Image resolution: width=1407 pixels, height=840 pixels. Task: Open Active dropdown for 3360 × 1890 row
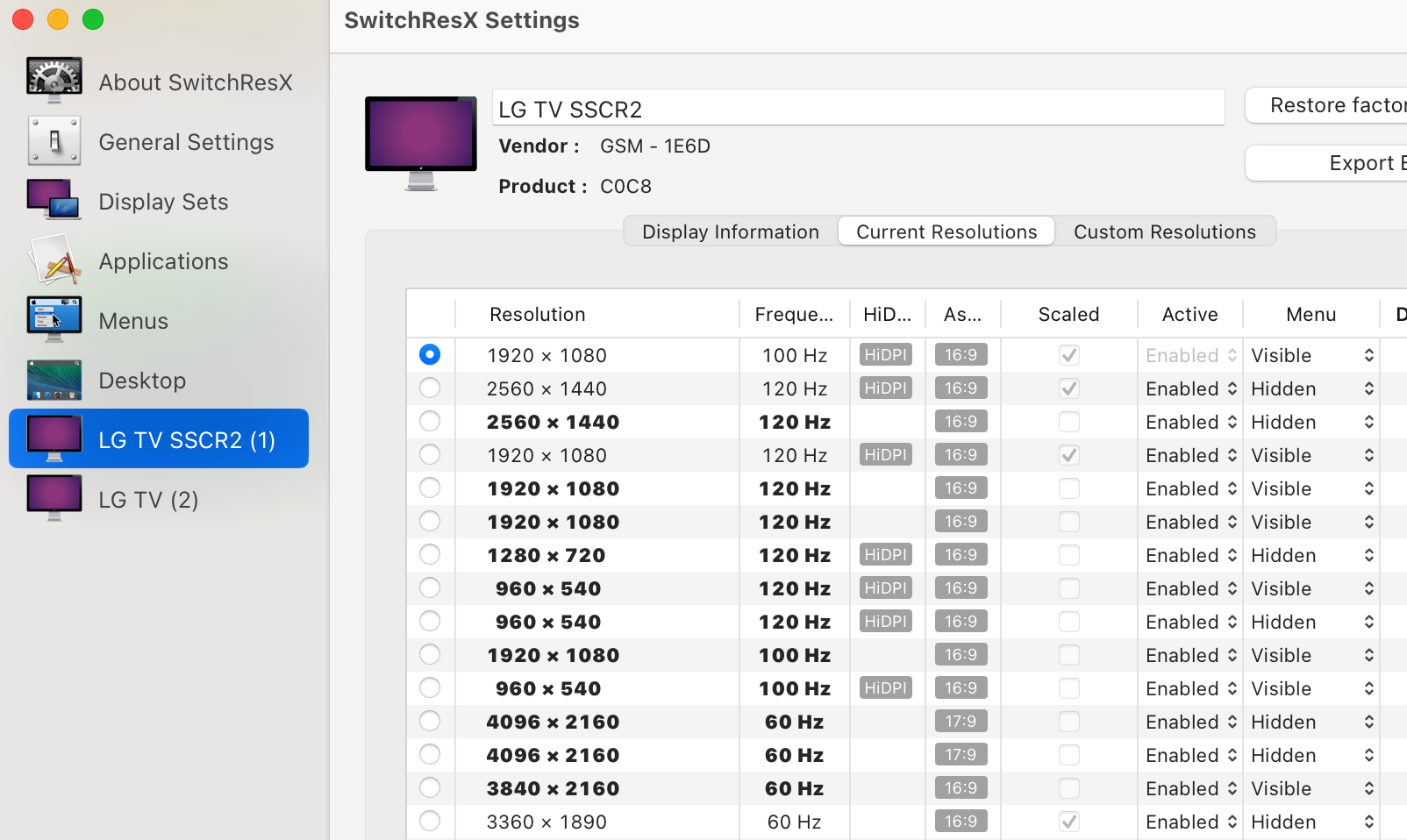tap(1191, 822)
